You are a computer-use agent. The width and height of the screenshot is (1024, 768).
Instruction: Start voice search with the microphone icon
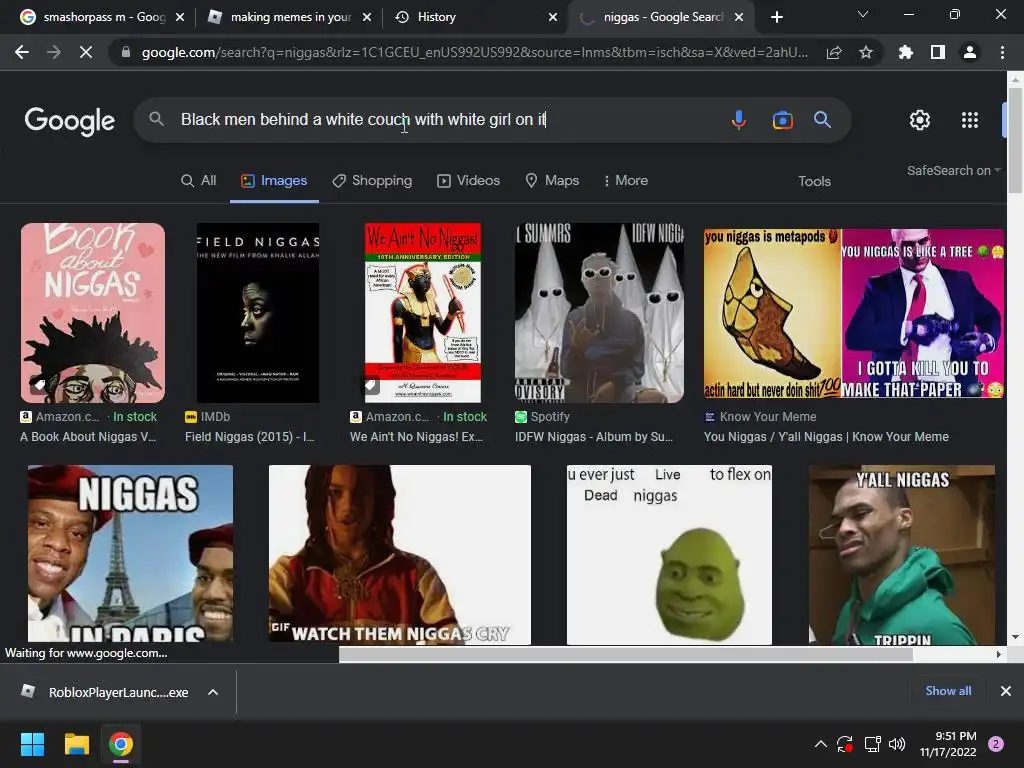coord(739,120)
